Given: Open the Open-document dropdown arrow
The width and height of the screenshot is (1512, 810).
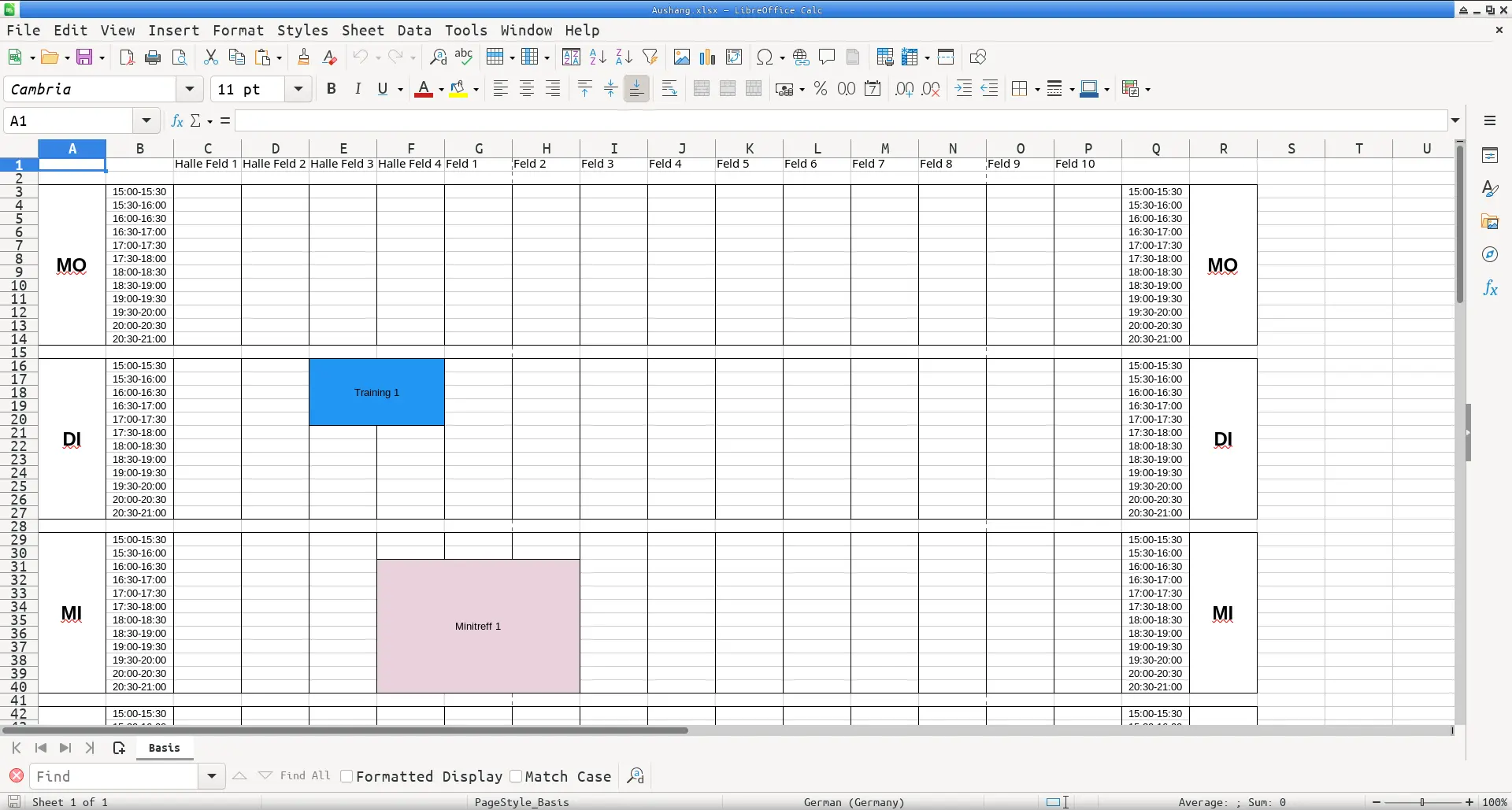Looking at the screenshot, I should click(67, 57).
